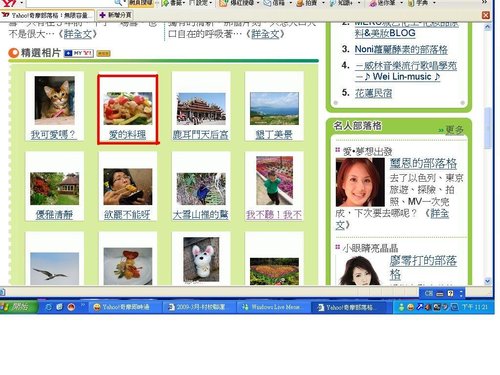Open the Wei Lin-music blog link
500x375 pixels.
click(x=406, y=71)
